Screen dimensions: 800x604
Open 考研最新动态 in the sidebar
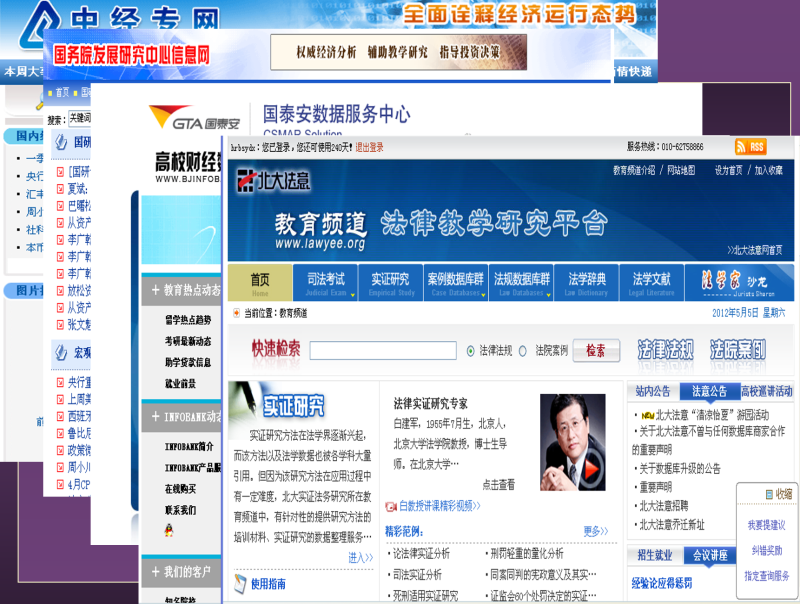click(x=188, y=341)
